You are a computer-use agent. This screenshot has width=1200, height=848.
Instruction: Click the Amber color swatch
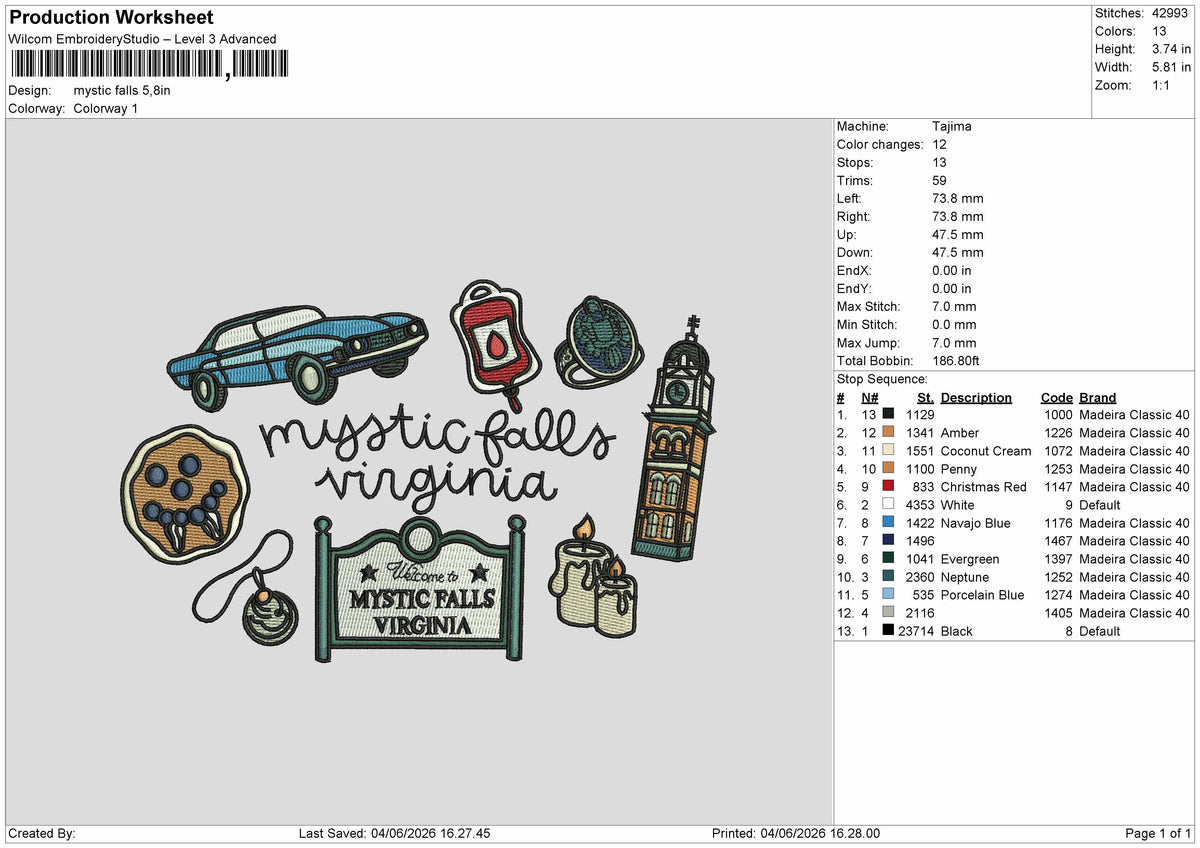pos(888,433)
